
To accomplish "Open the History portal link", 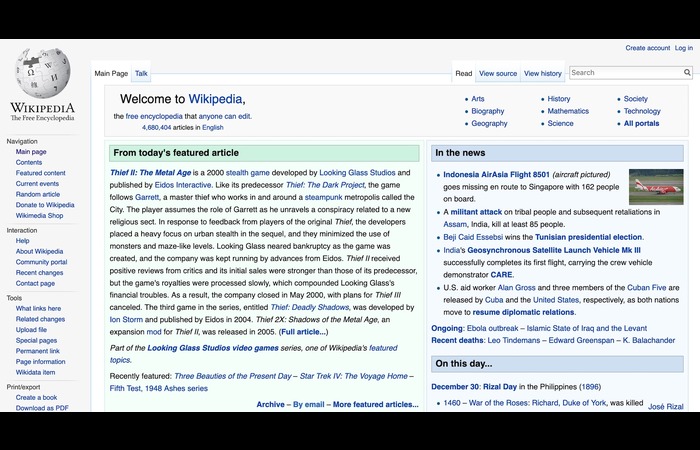I will point(558,99).
